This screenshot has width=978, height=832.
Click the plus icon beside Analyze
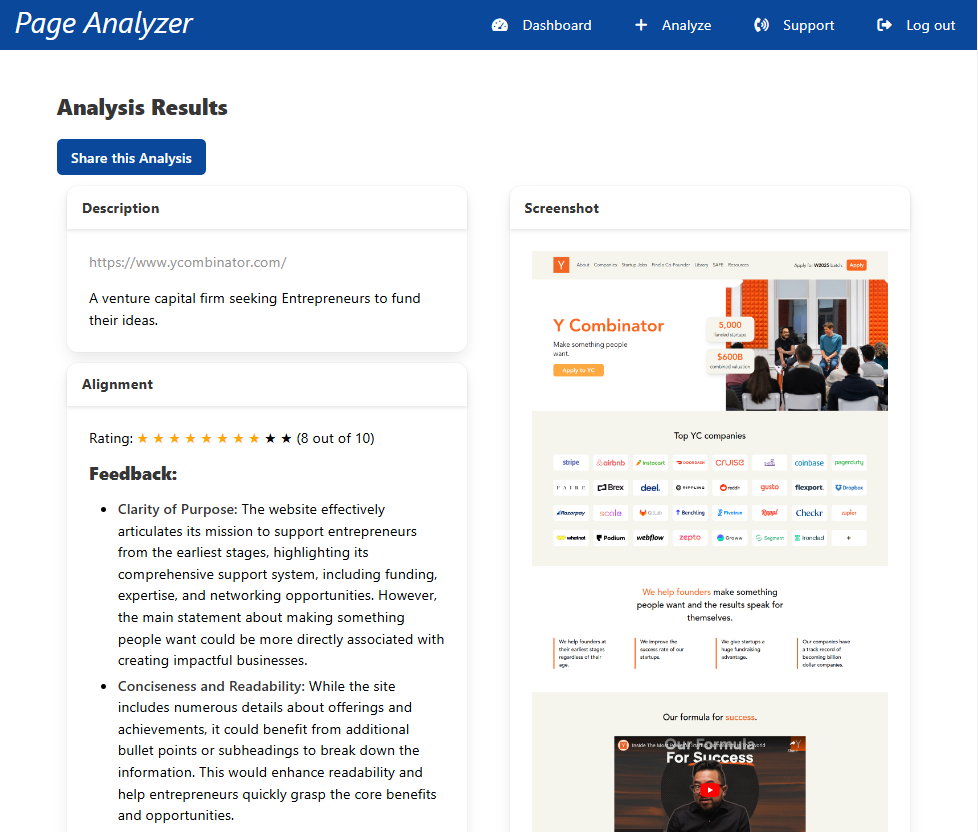pyautogui.click(x=641, y=25)
